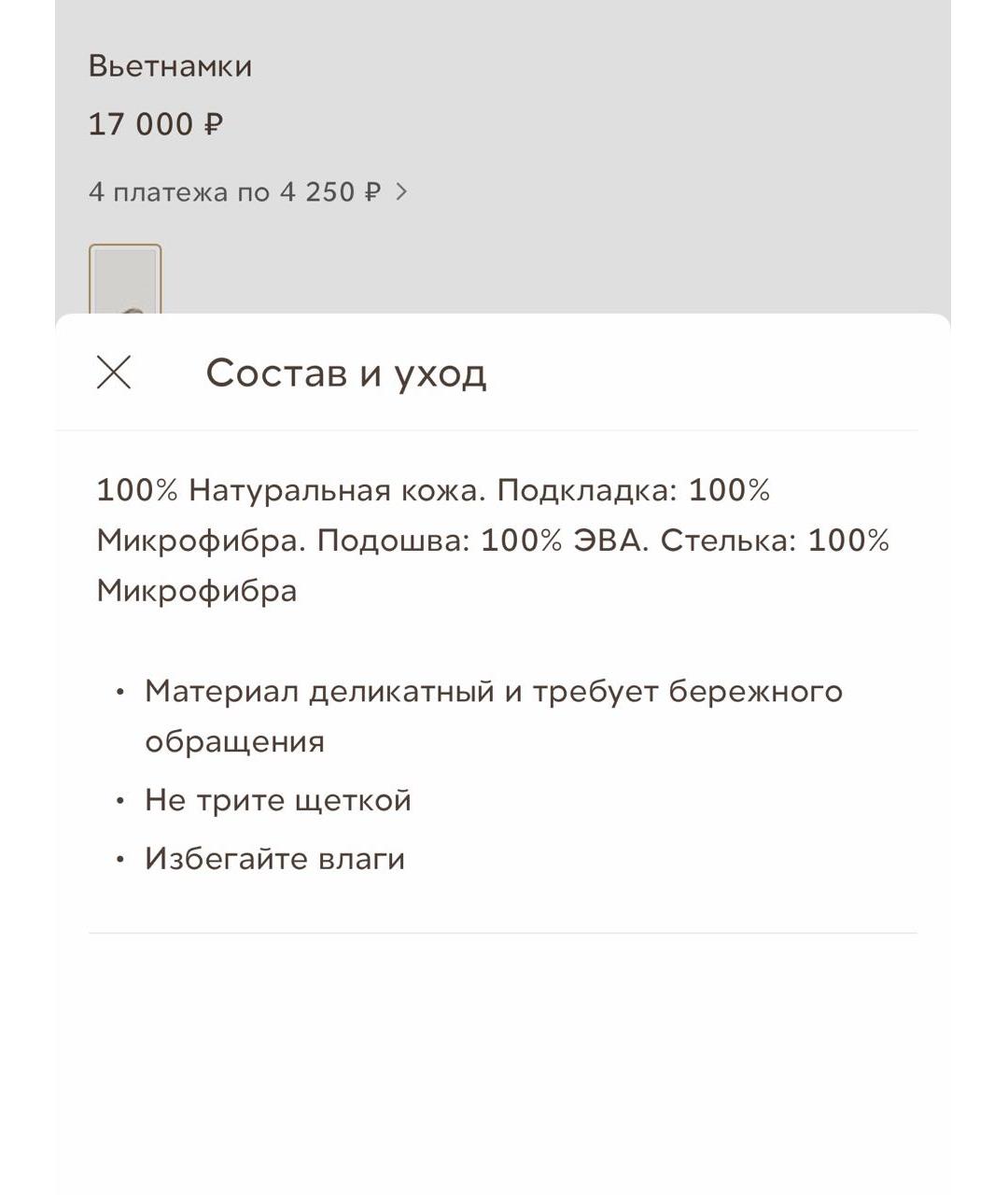
Task: Click the Состав и уход heading
Action: coord(345,373)
